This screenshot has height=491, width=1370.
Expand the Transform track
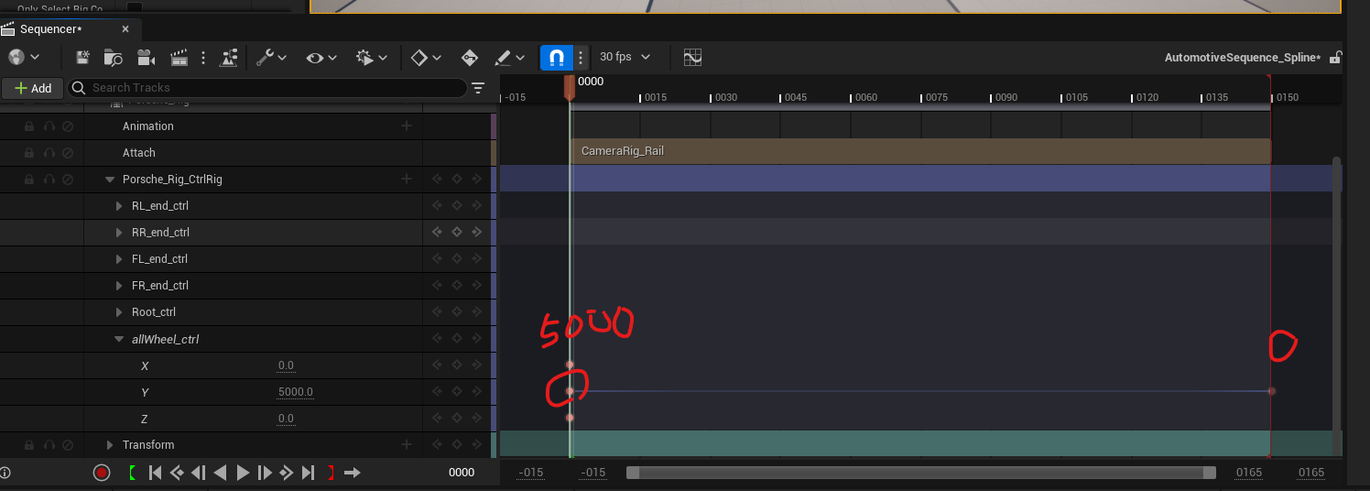point(110,445)
